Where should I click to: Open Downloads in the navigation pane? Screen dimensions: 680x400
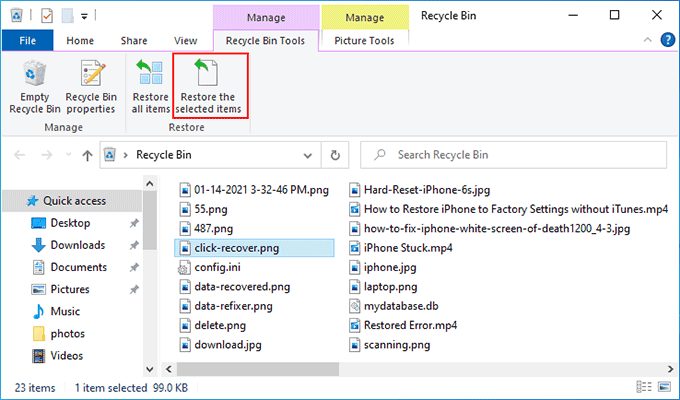point(77,245)
